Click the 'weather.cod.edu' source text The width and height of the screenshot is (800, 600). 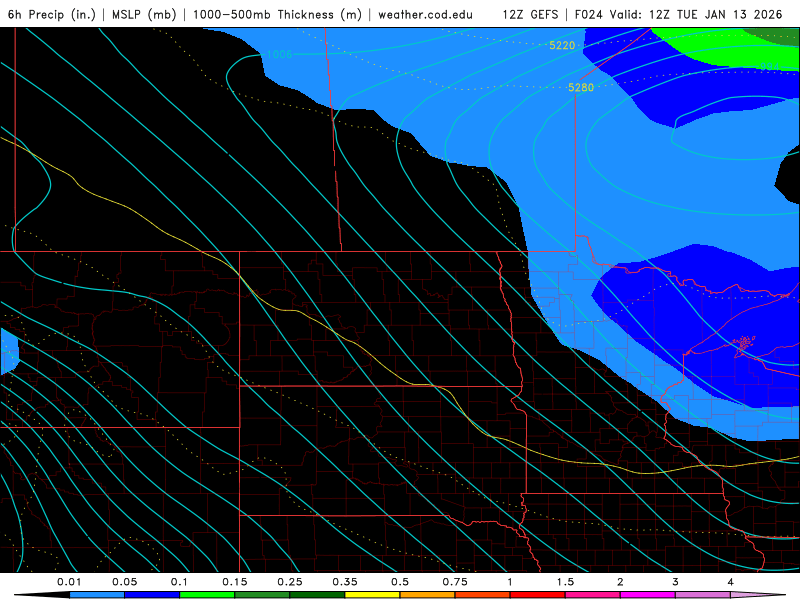click(x=426, y=14)
